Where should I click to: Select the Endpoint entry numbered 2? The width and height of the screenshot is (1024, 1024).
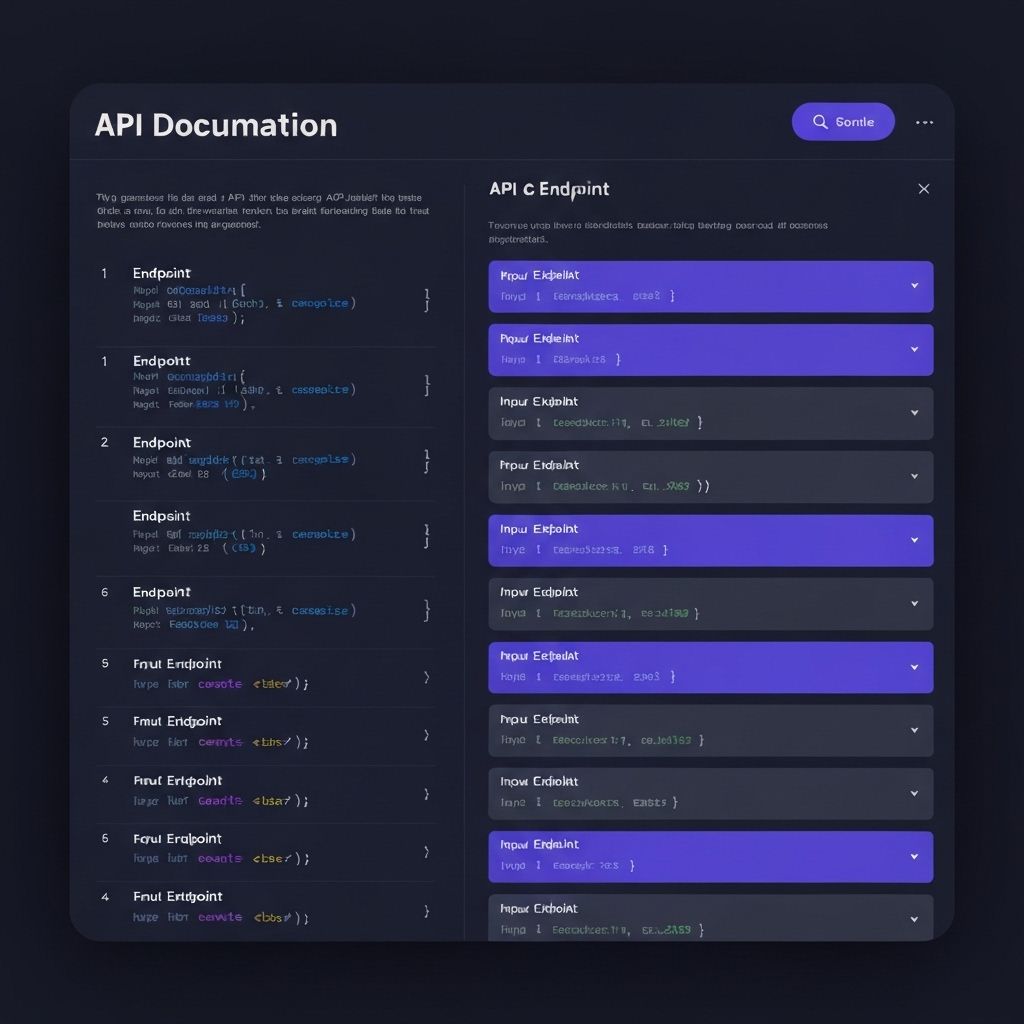[x=161, y=442]
